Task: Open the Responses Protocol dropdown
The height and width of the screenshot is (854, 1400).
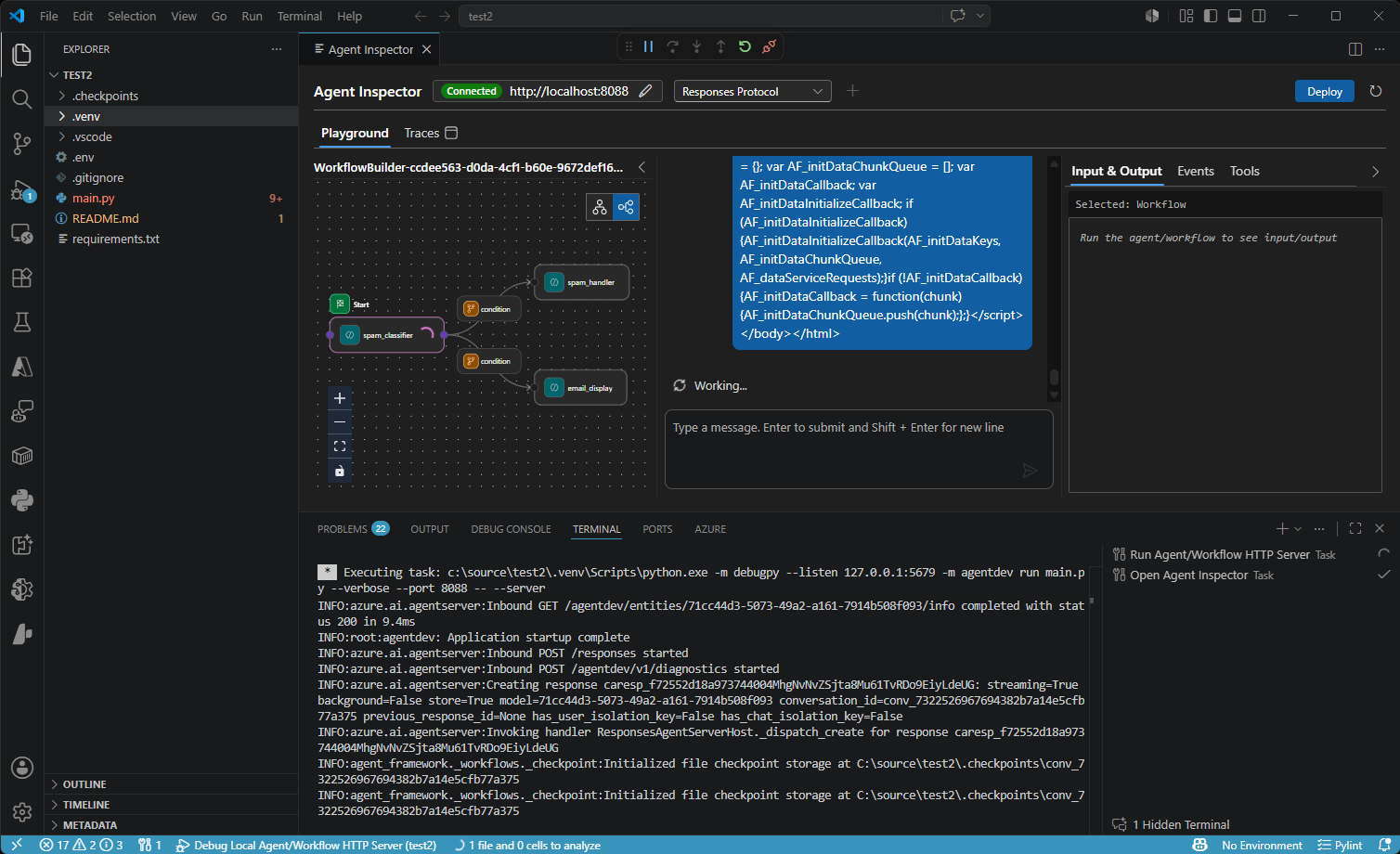Action: tap(752, 91)
